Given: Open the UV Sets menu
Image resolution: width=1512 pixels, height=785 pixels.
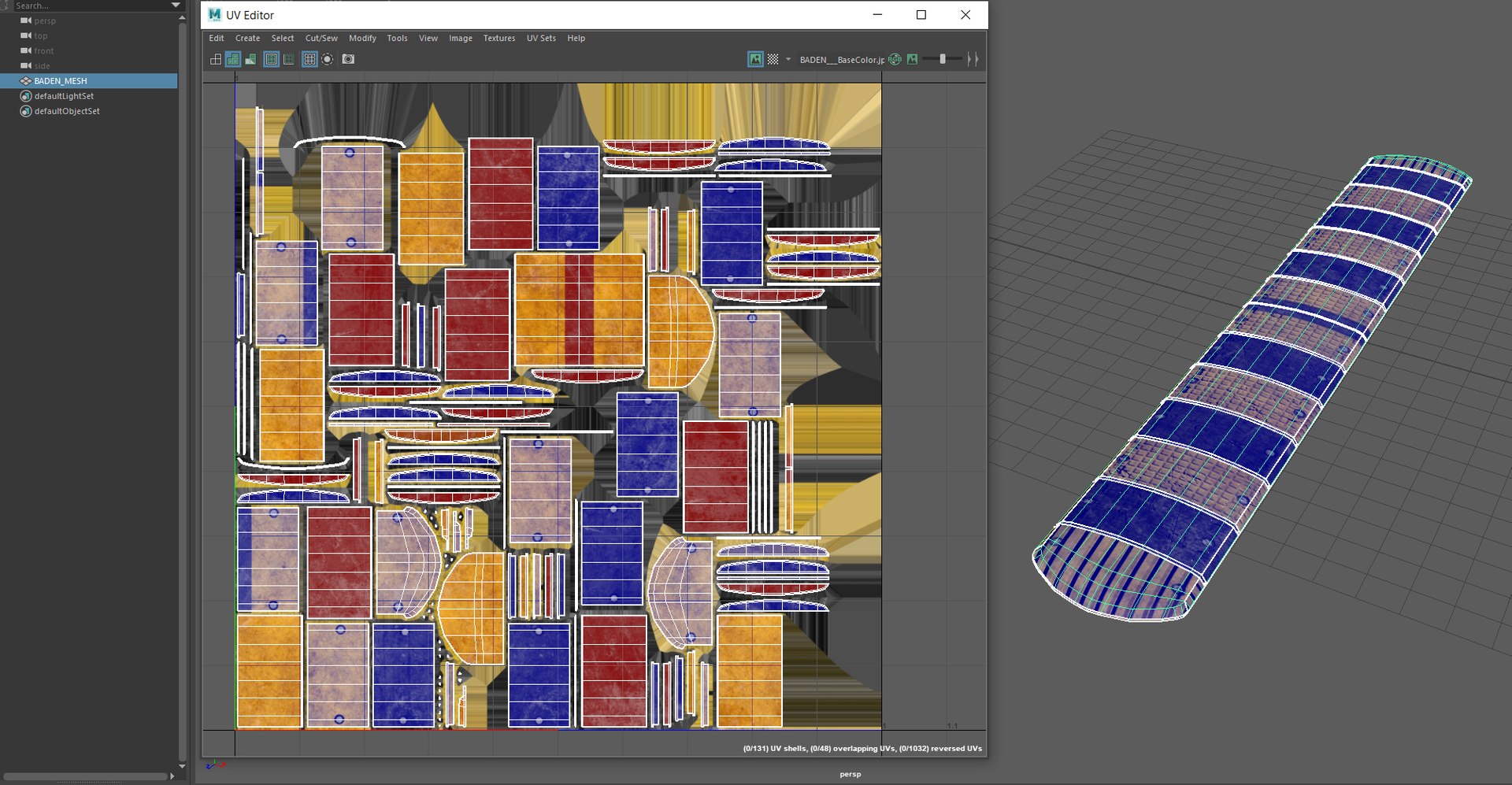Looking at the screenshot, I should [541, 38].
